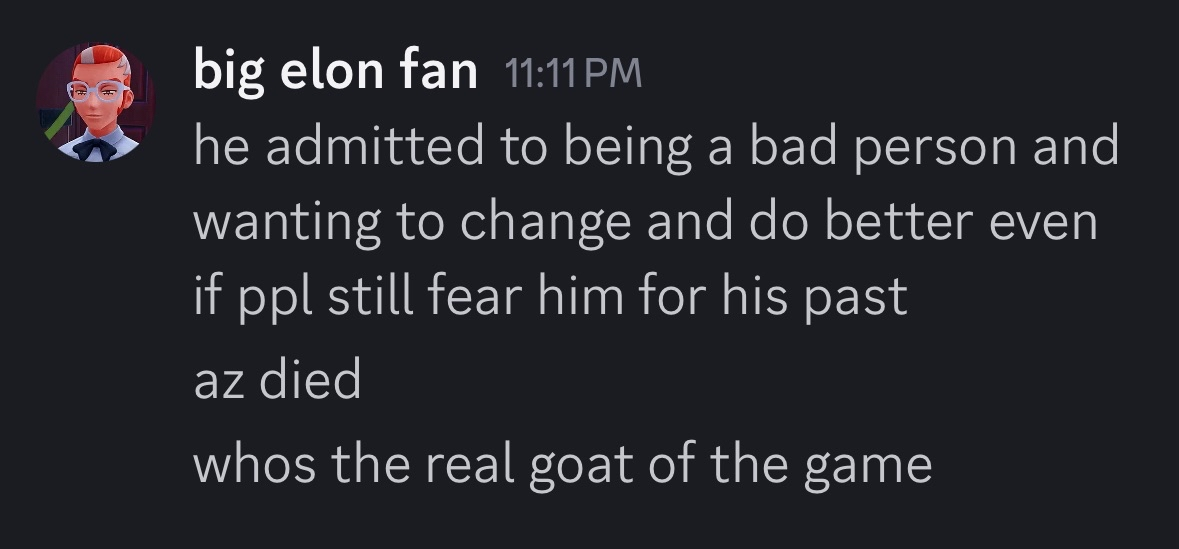Click the "whos the real goat" message
Viewport: 1179px width, 549px height.
coord(561,466)
